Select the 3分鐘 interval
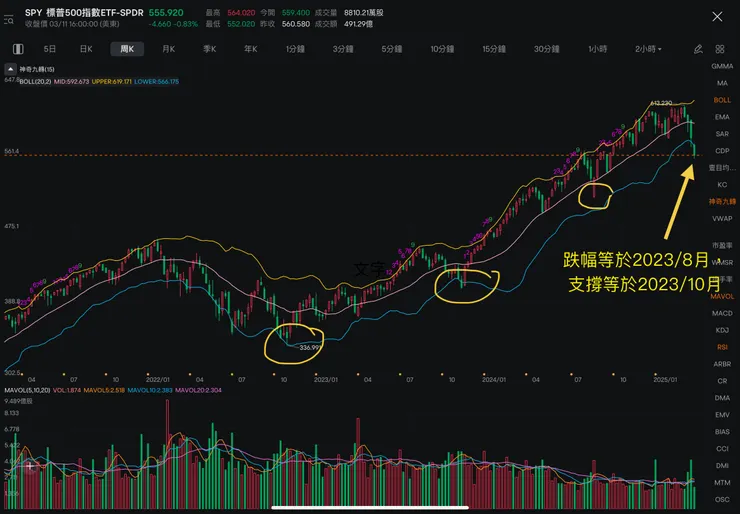Image resolution: width=740 pixels, height=514 pixels. pos(343,49)
